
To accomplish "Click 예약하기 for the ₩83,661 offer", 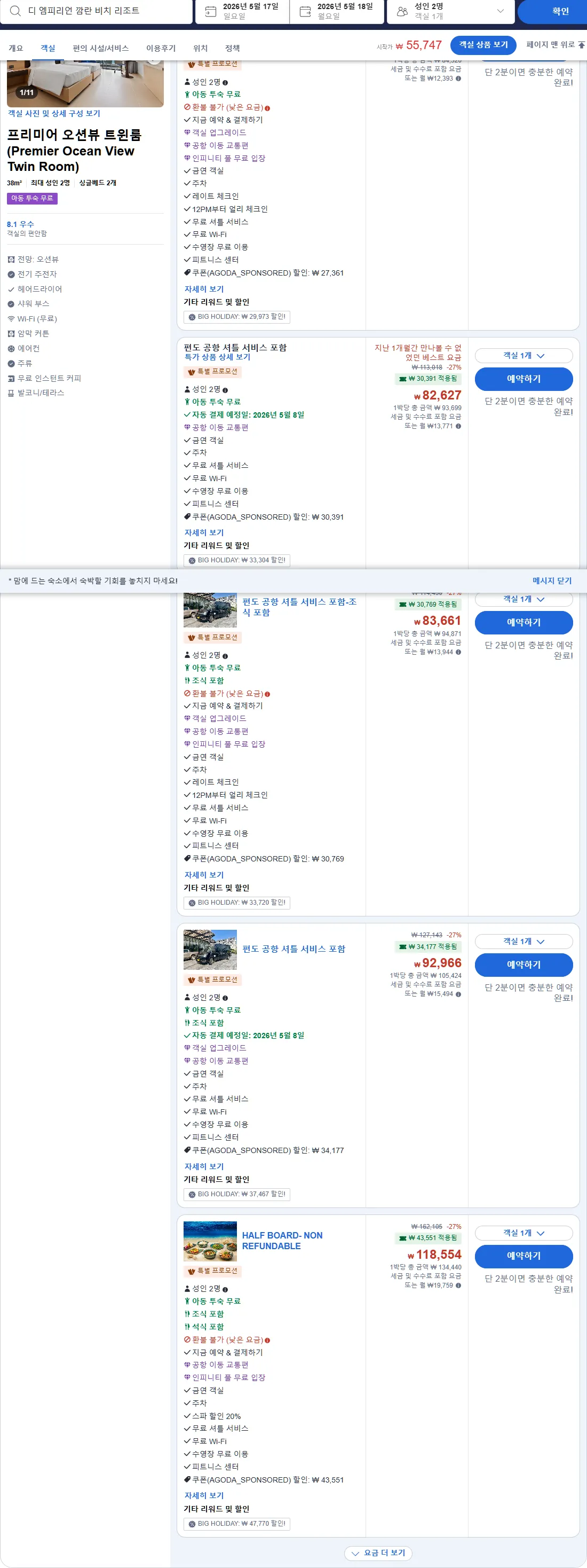I will tap(523, 622).
